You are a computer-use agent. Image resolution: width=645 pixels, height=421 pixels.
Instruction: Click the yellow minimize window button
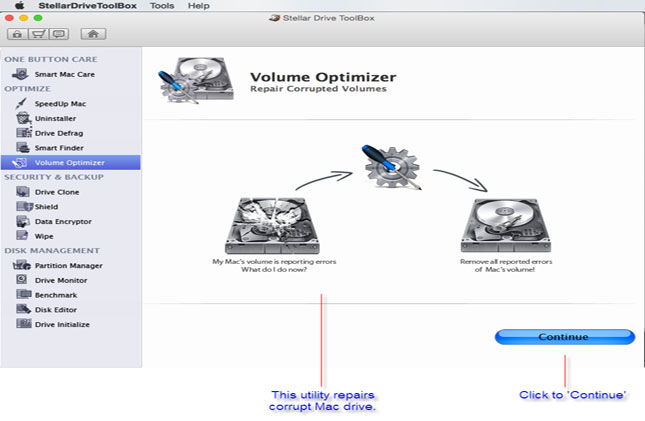tap(24, 18)
